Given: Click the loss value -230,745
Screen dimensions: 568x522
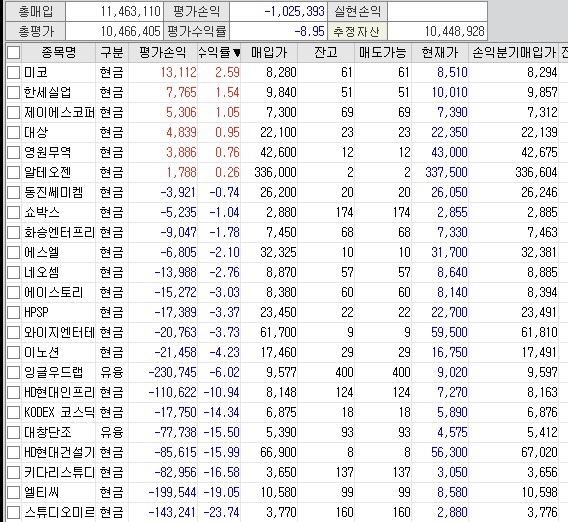Looking at the screenshot, I should click(172, 372).
